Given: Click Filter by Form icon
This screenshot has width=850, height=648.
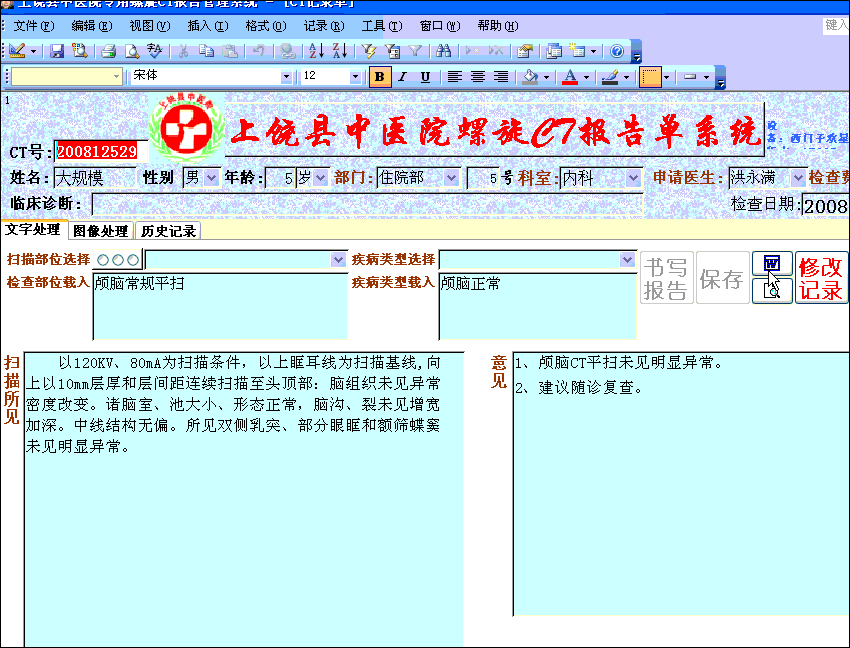Looking at the screenshot, I should 392,51.
